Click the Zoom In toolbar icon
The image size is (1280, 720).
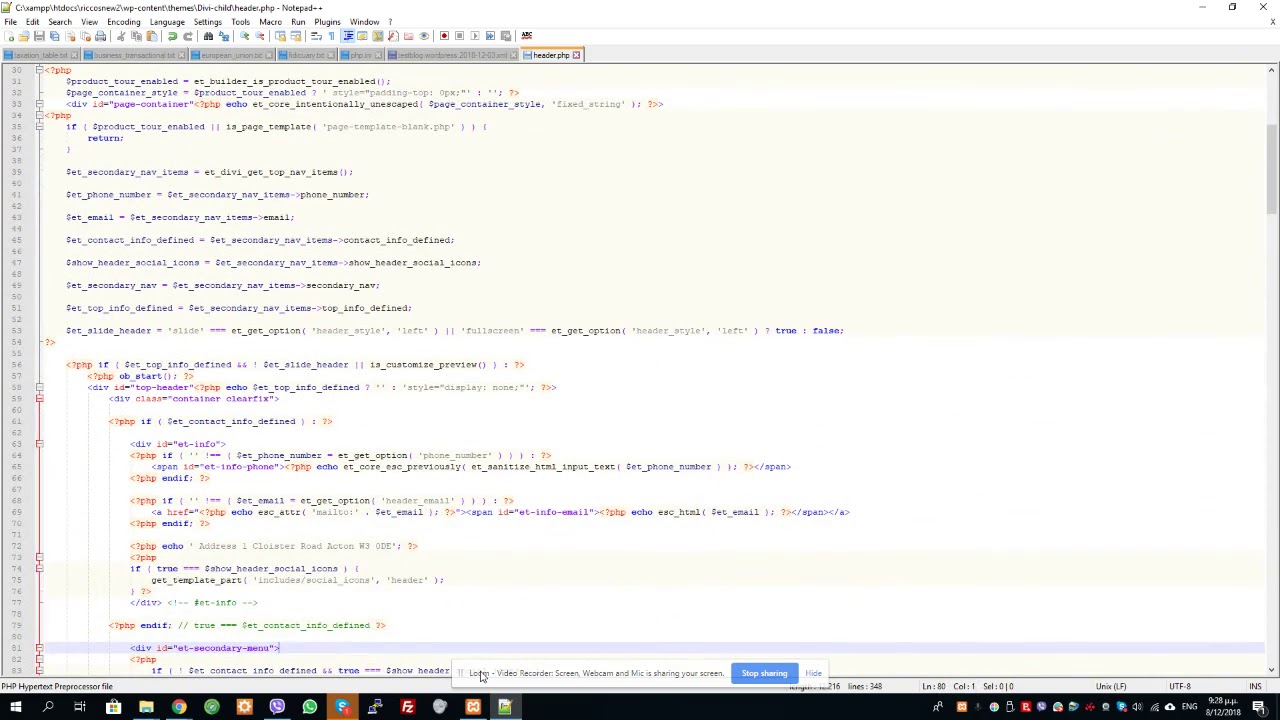coord(244,36)
